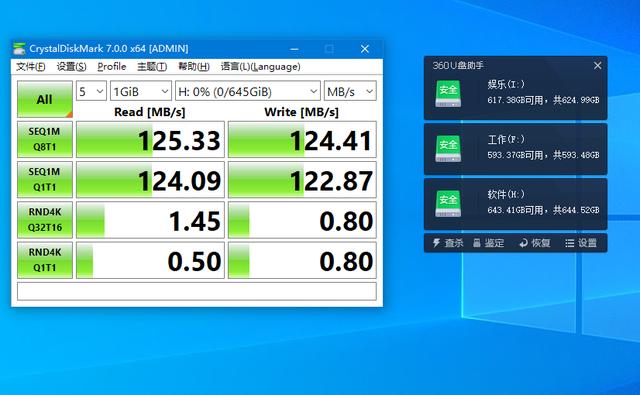Click the 360U盘助手 panel title
Image resolution: width=640 pixels, height=395 pixels.
458,65
